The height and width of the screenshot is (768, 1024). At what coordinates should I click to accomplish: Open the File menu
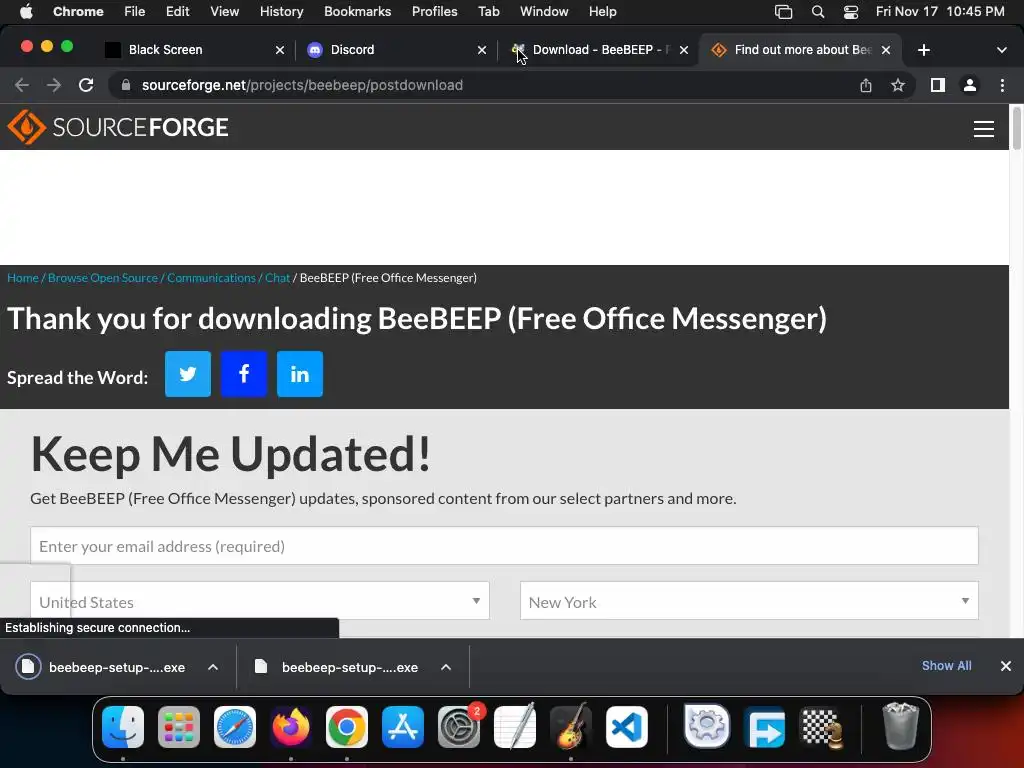click(135, 11)
